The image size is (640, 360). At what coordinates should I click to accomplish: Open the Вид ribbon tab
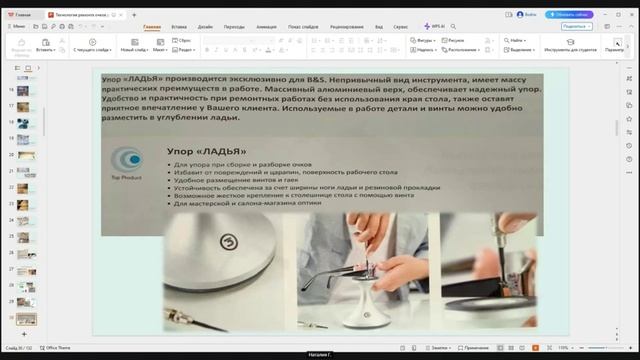[379, 27]
